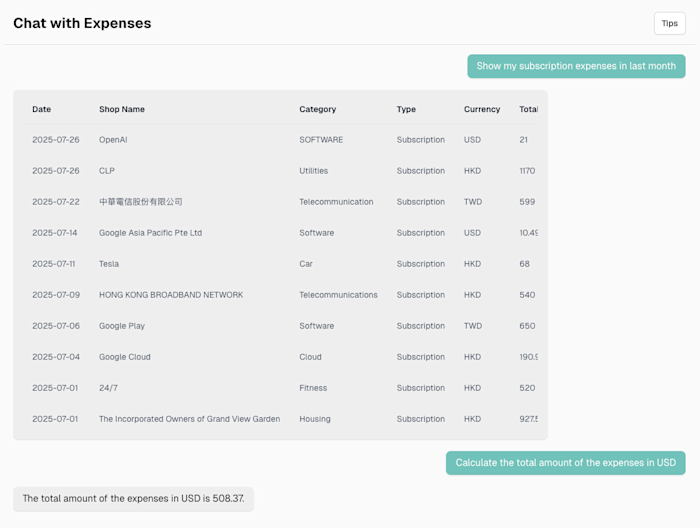Open the Tips button

(670, 23)
